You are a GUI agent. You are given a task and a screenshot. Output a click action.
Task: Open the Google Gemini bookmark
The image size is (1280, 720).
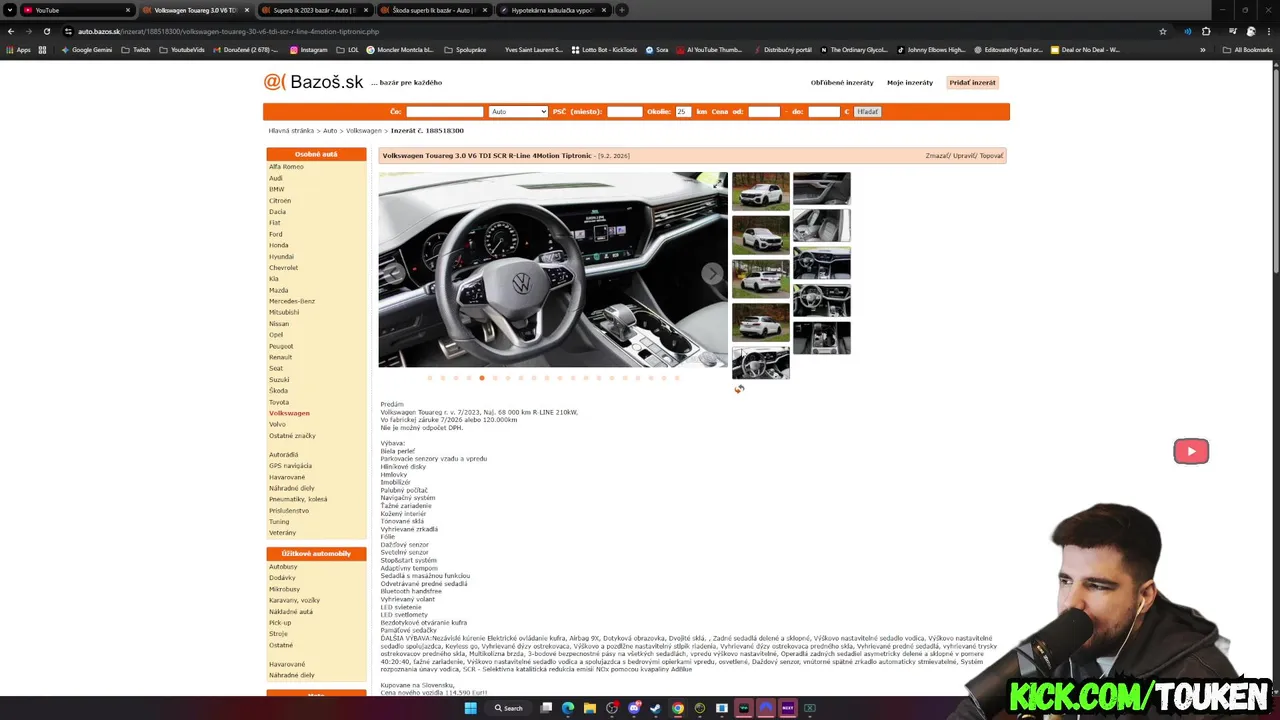click(87, 49)
